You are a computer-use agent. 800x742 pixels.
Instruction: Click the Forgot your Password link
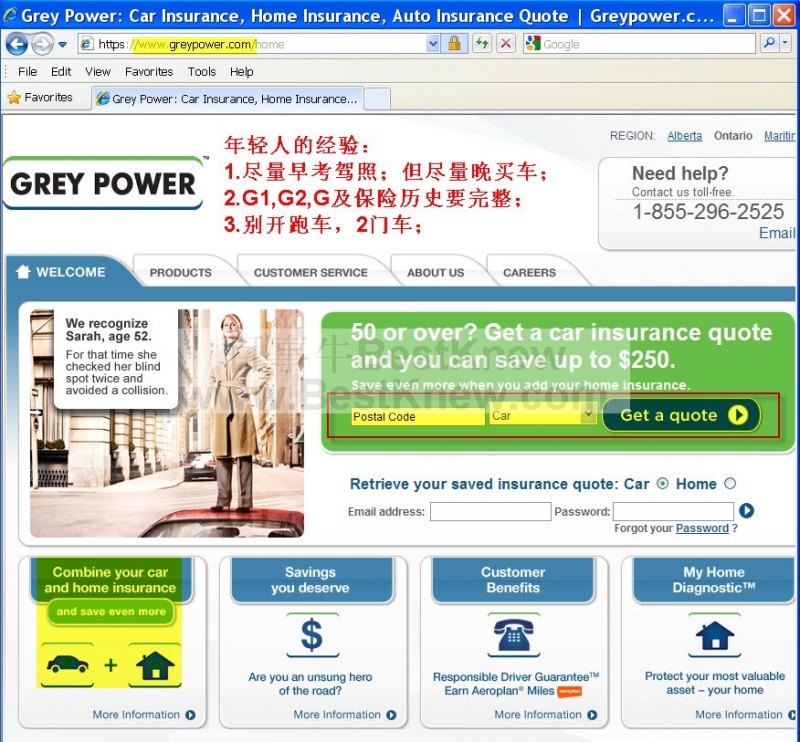(702, 528)
